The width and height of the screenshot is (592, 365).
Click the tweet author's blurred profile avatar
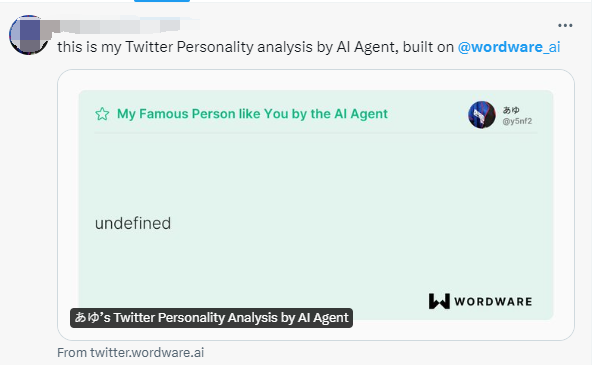click(x=29, y=35)
